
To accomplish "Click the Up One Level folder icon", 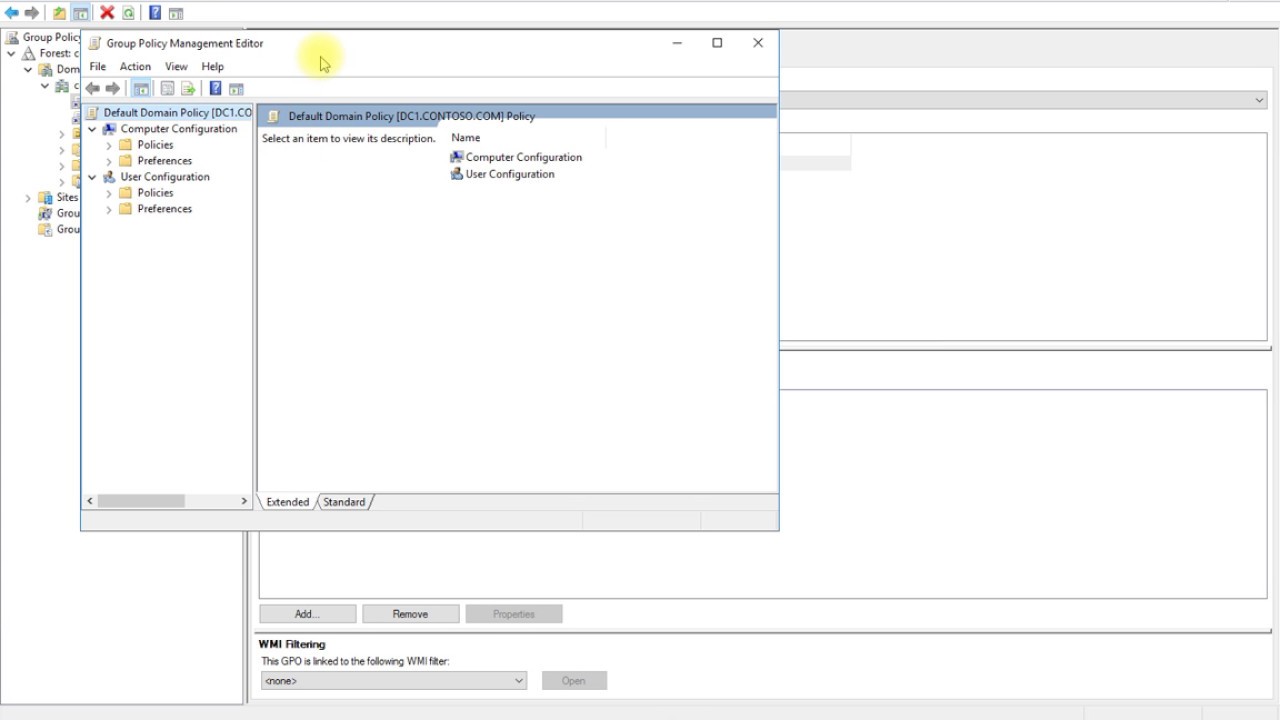I will 59,13.
